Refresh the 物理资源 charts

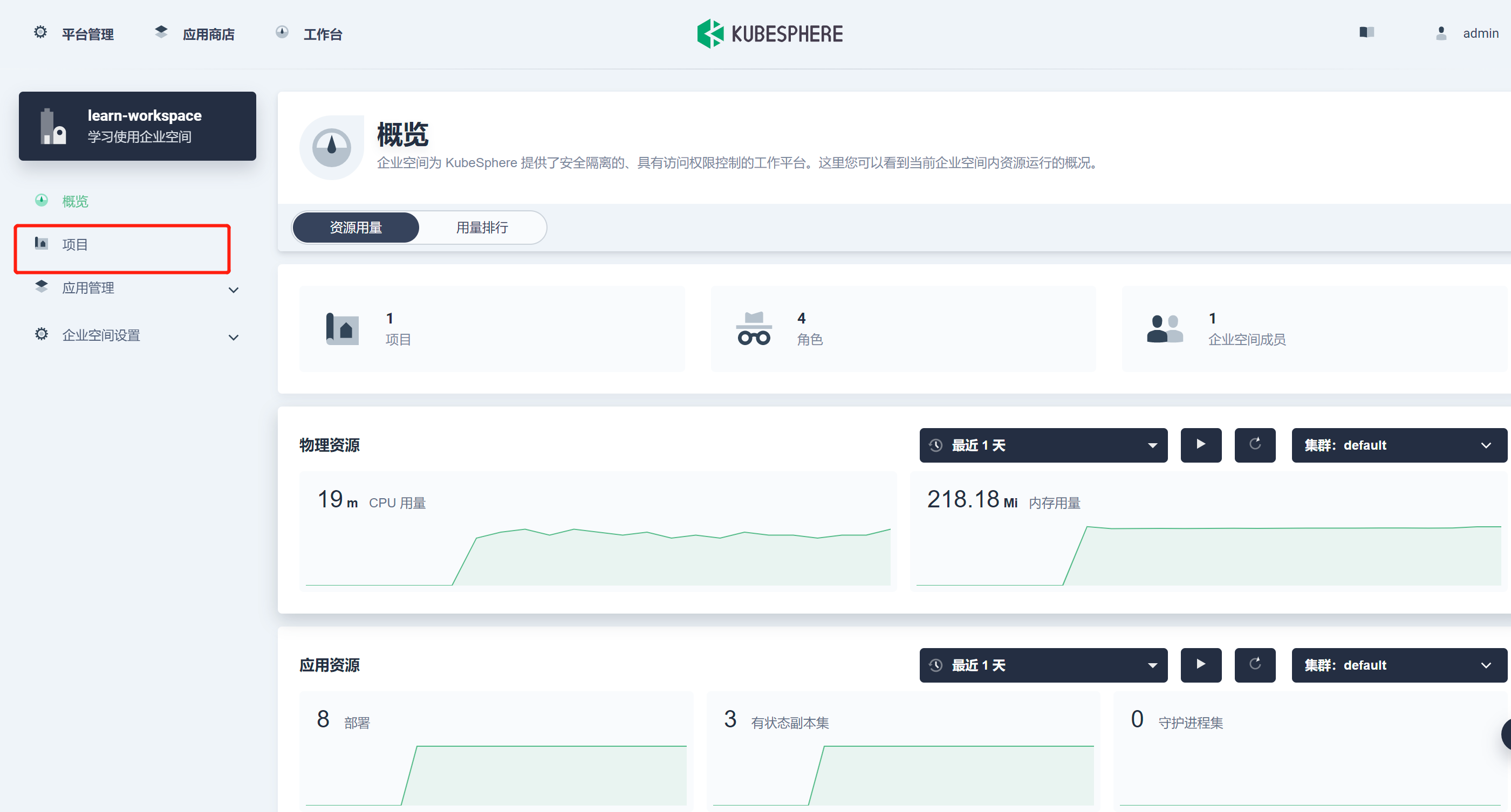point(1255,445)
